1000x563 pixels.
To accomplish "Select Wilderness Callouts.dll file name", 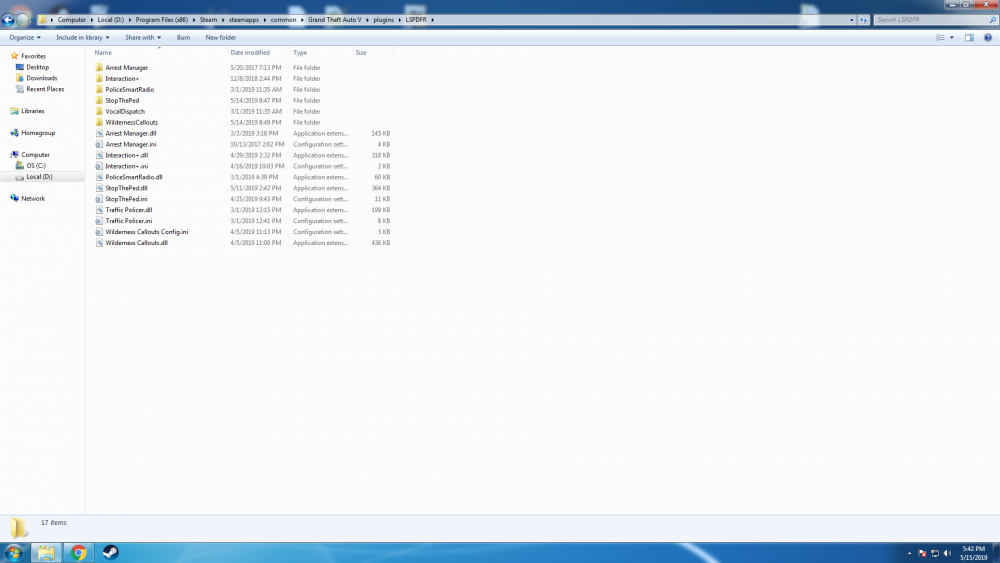I will click(136, 243).
